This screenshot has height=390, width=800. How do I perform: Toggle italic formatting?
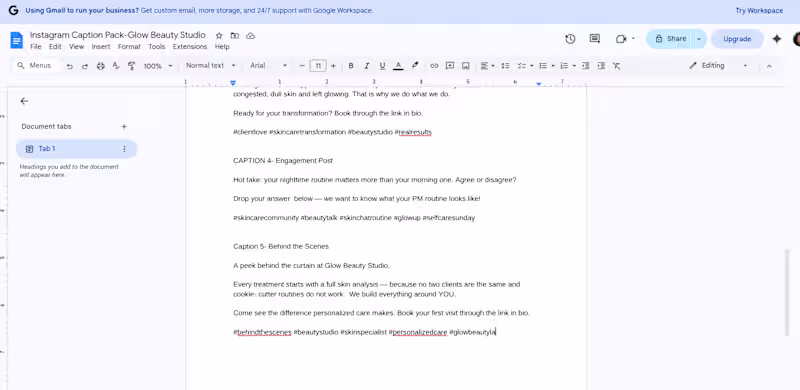point(366,66)
